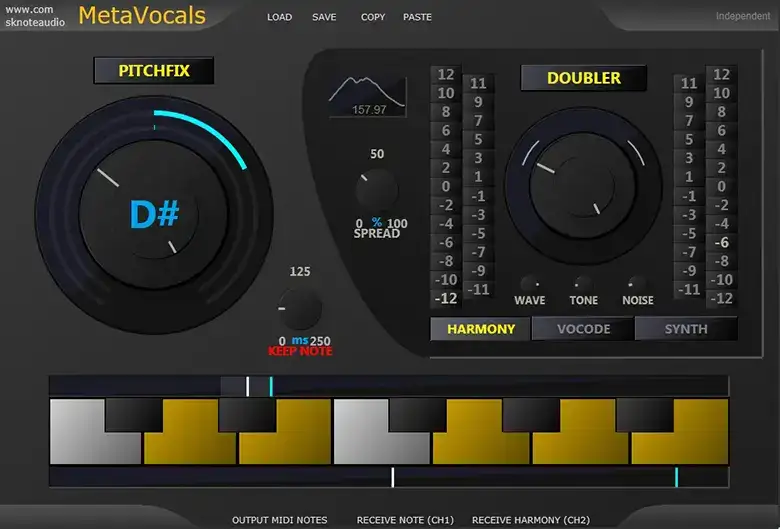
Task: Select interval 8 in left harmony column
Action: pos(446,111)
